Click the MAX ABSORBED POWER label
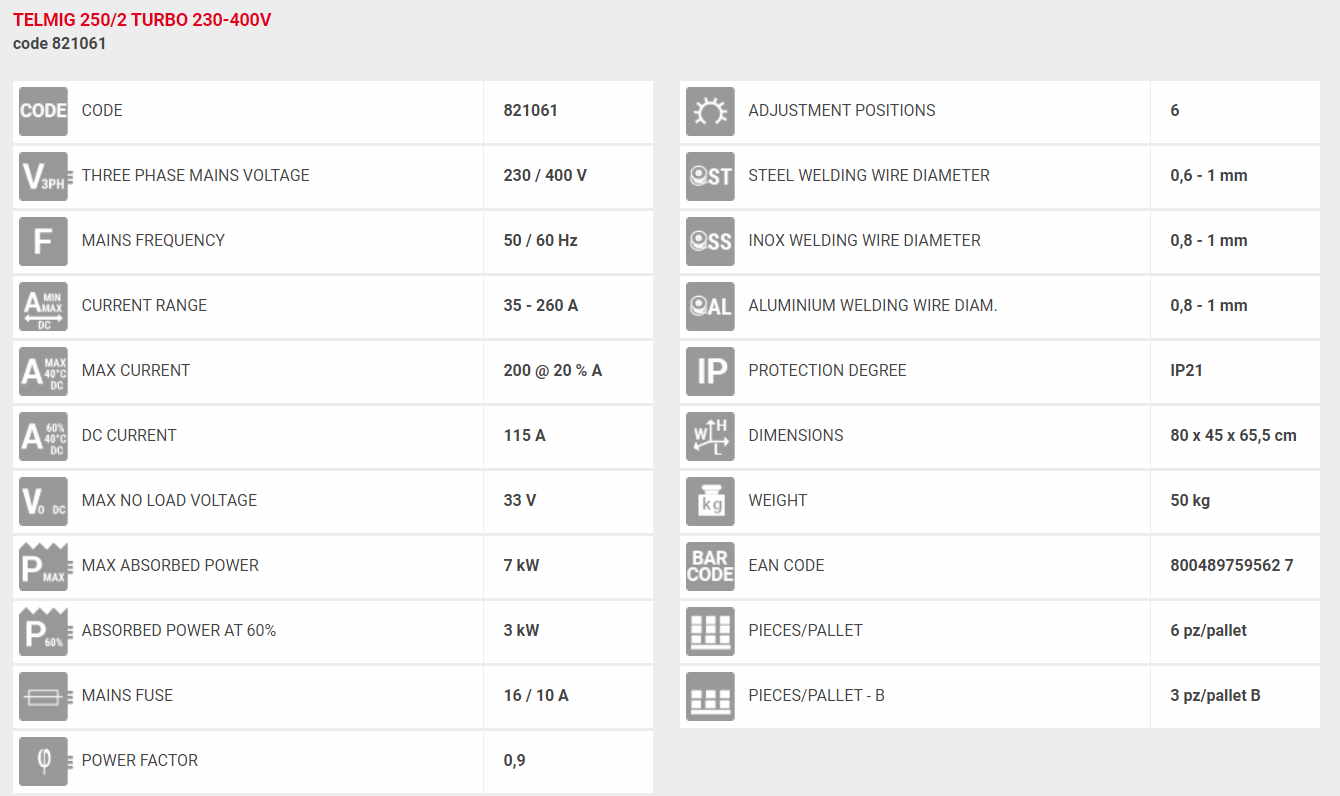1340x796 pixels. click(170, 565)
